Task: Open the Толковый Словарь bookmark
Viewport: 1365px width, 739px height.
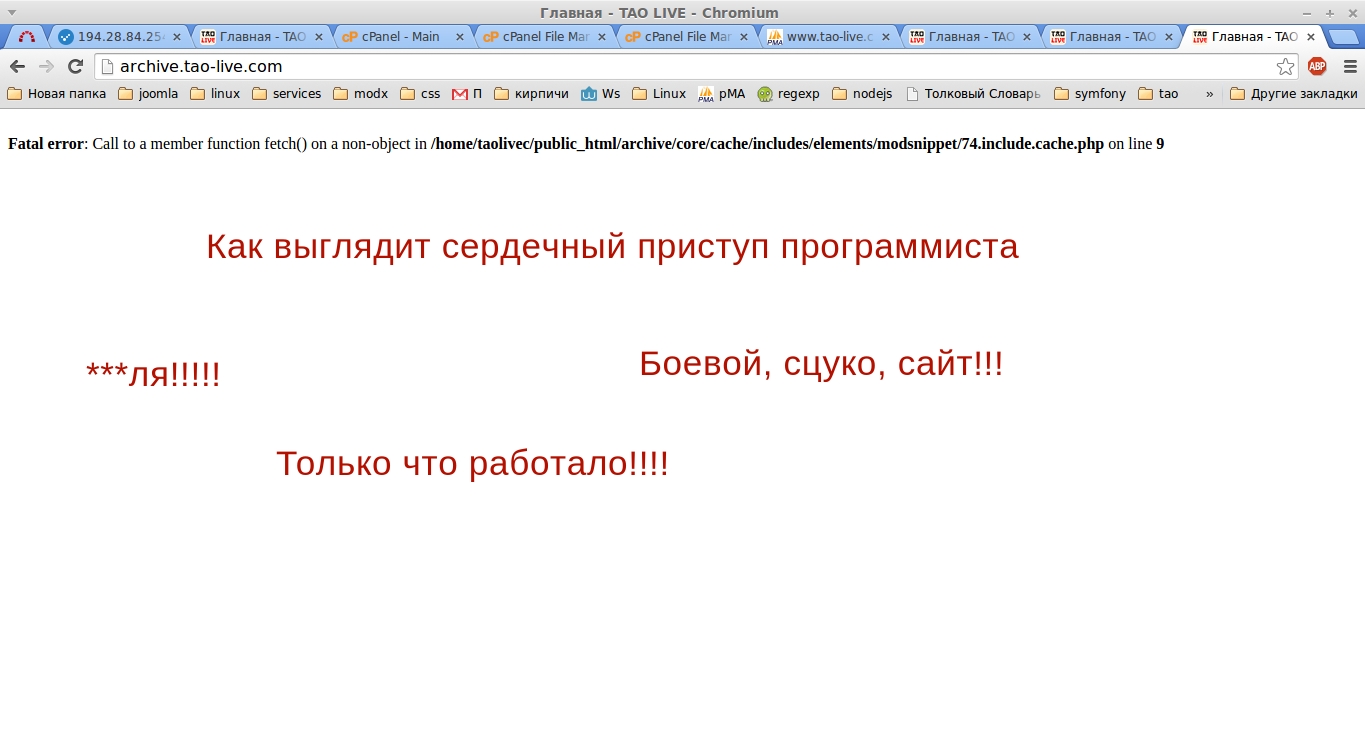Action: coord(973,94)
